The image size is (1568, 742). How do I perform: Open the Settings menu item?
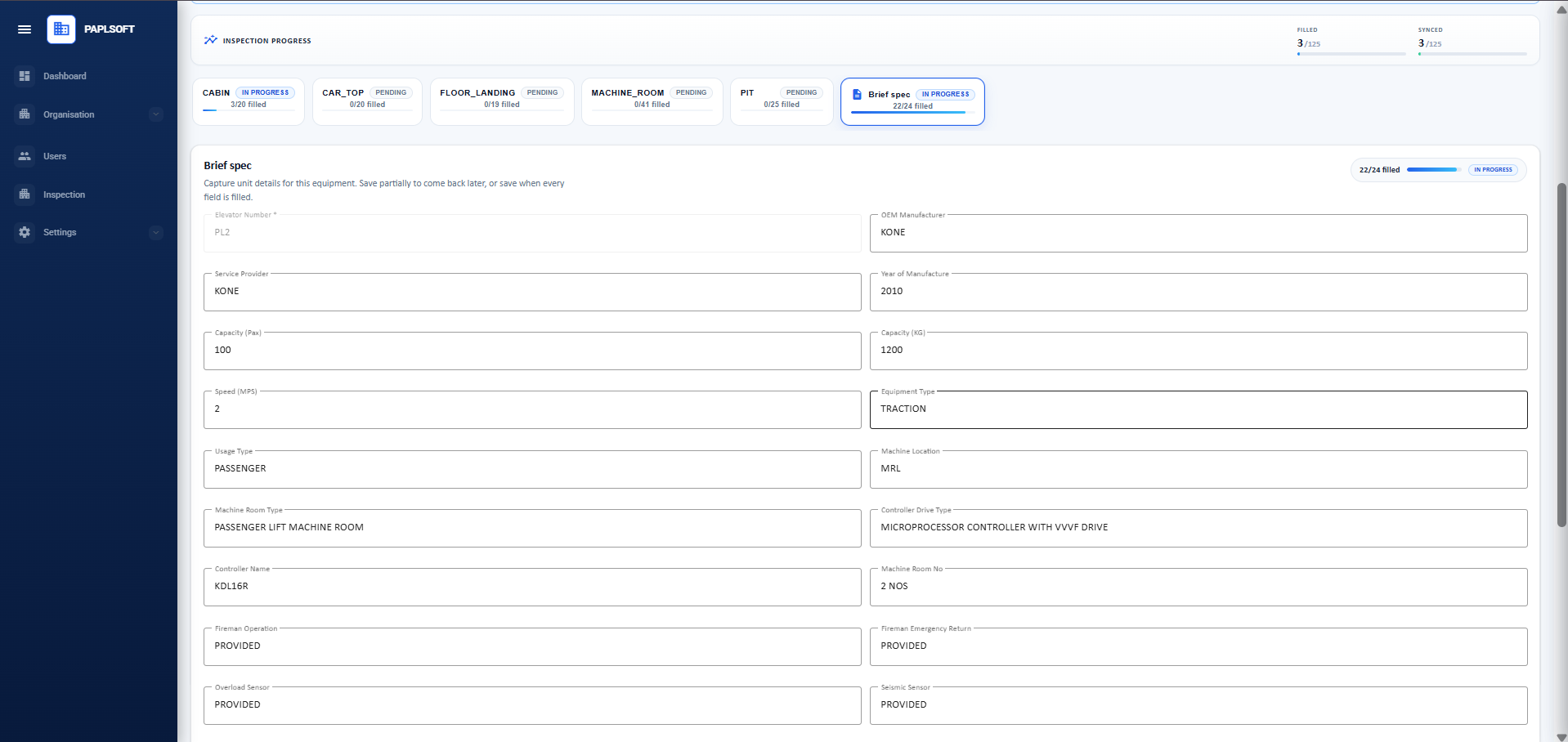point(60,232)
